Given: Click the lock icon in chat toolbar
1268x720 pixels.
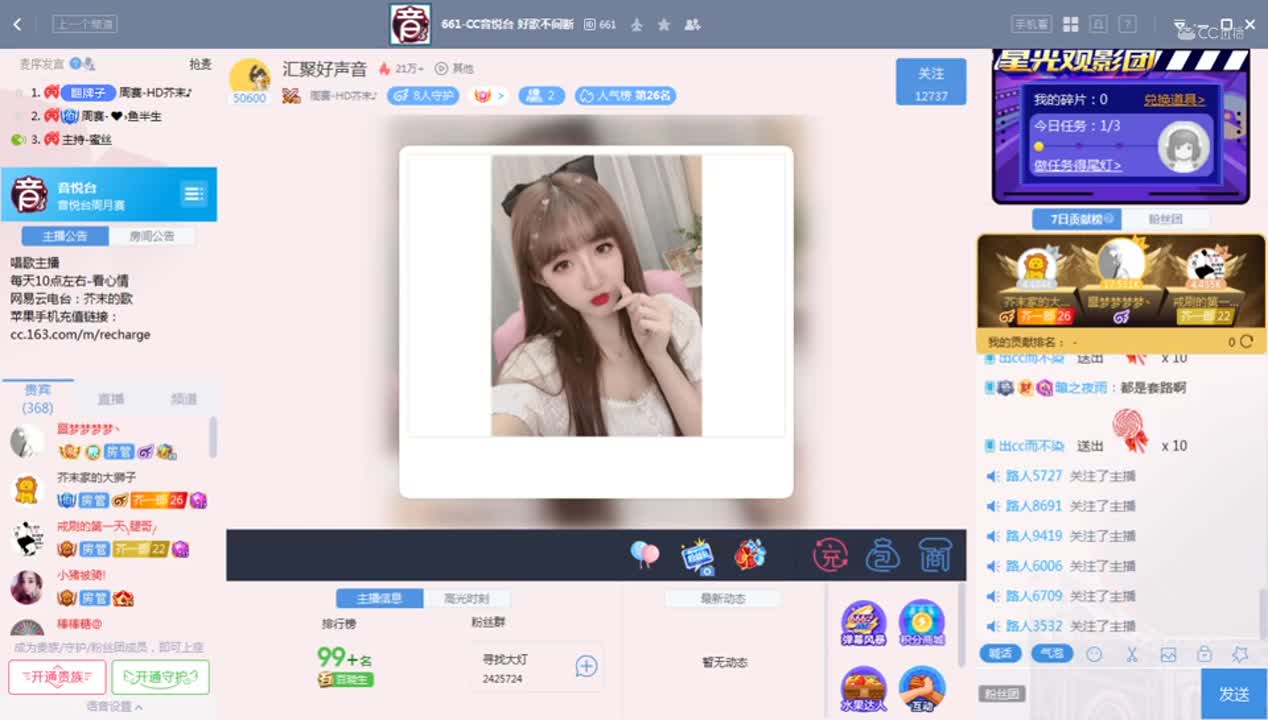Looking at the screenshot, I should (x=1204, y=654).
